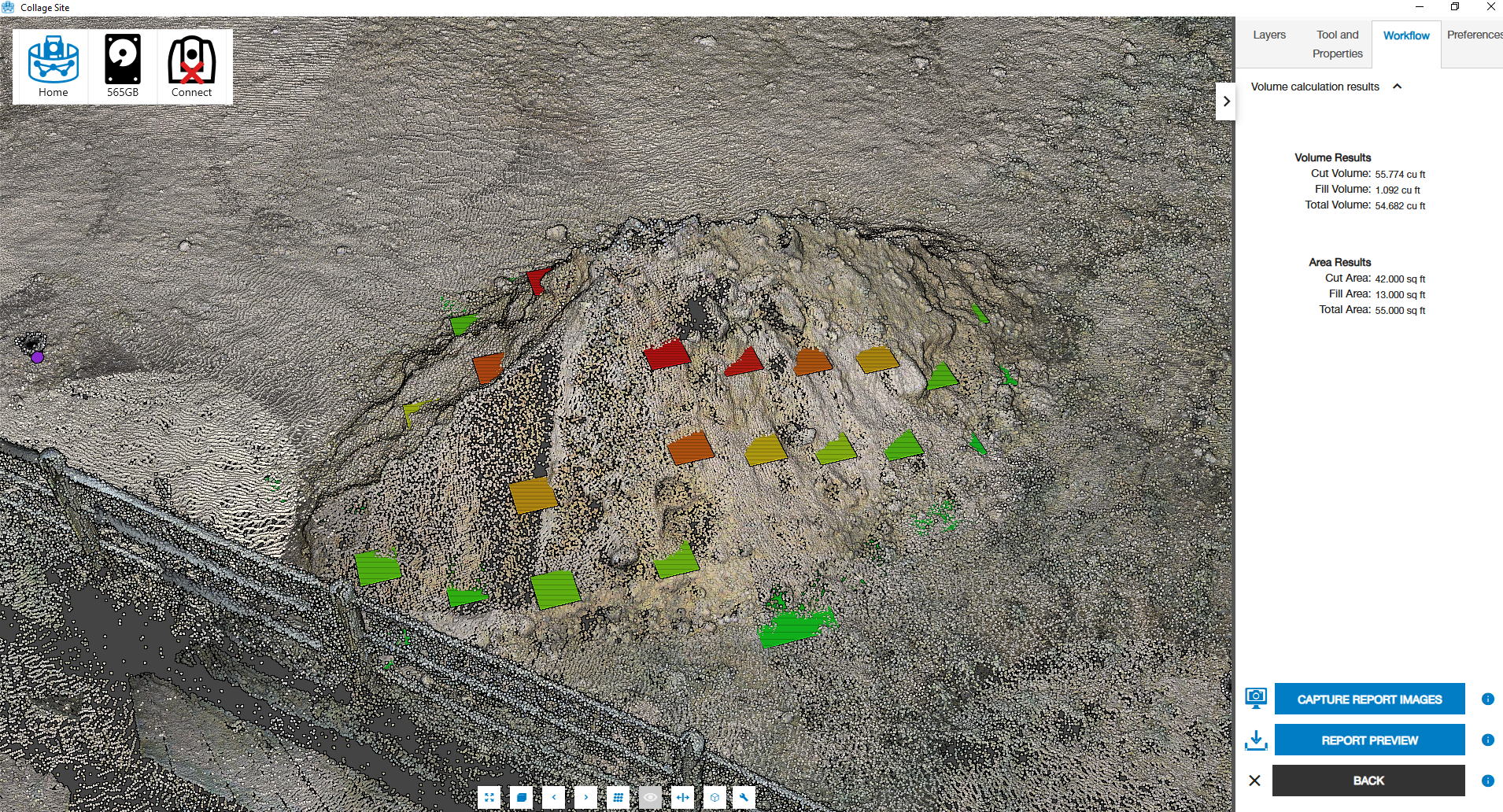This screenshot has width=1503, height=812.
Task: Click the wireframe cube outline icon
Action: pos(715,797)
